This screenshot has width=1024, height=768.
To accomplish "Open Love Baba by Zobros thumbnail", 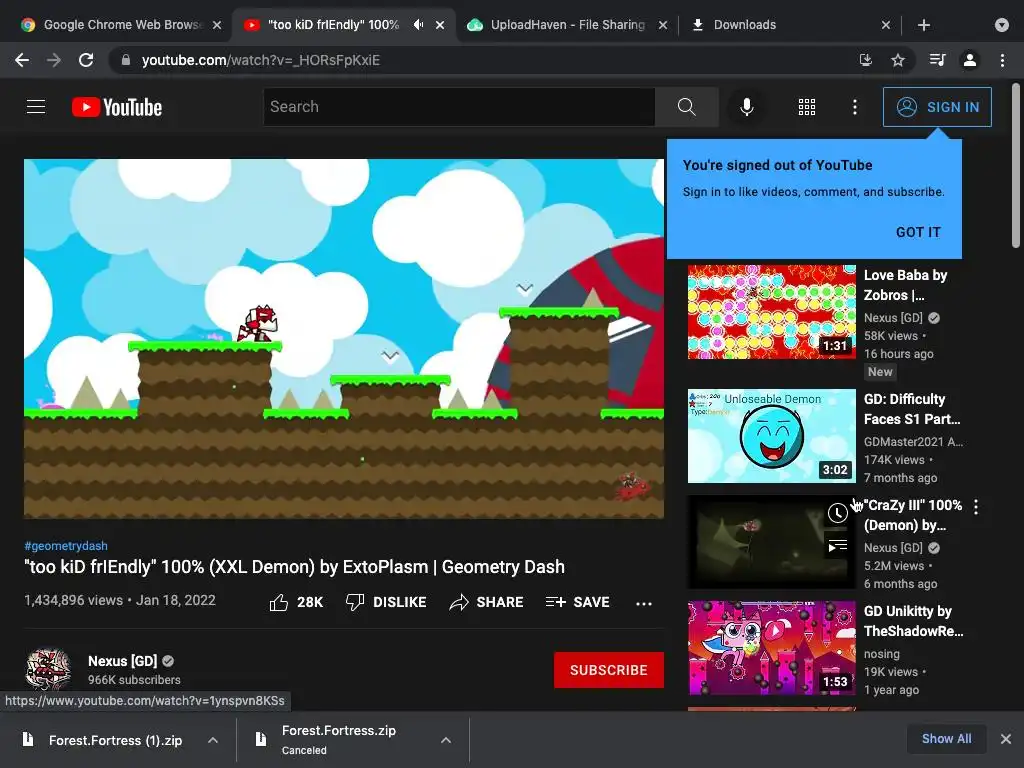I will [771, 312].
